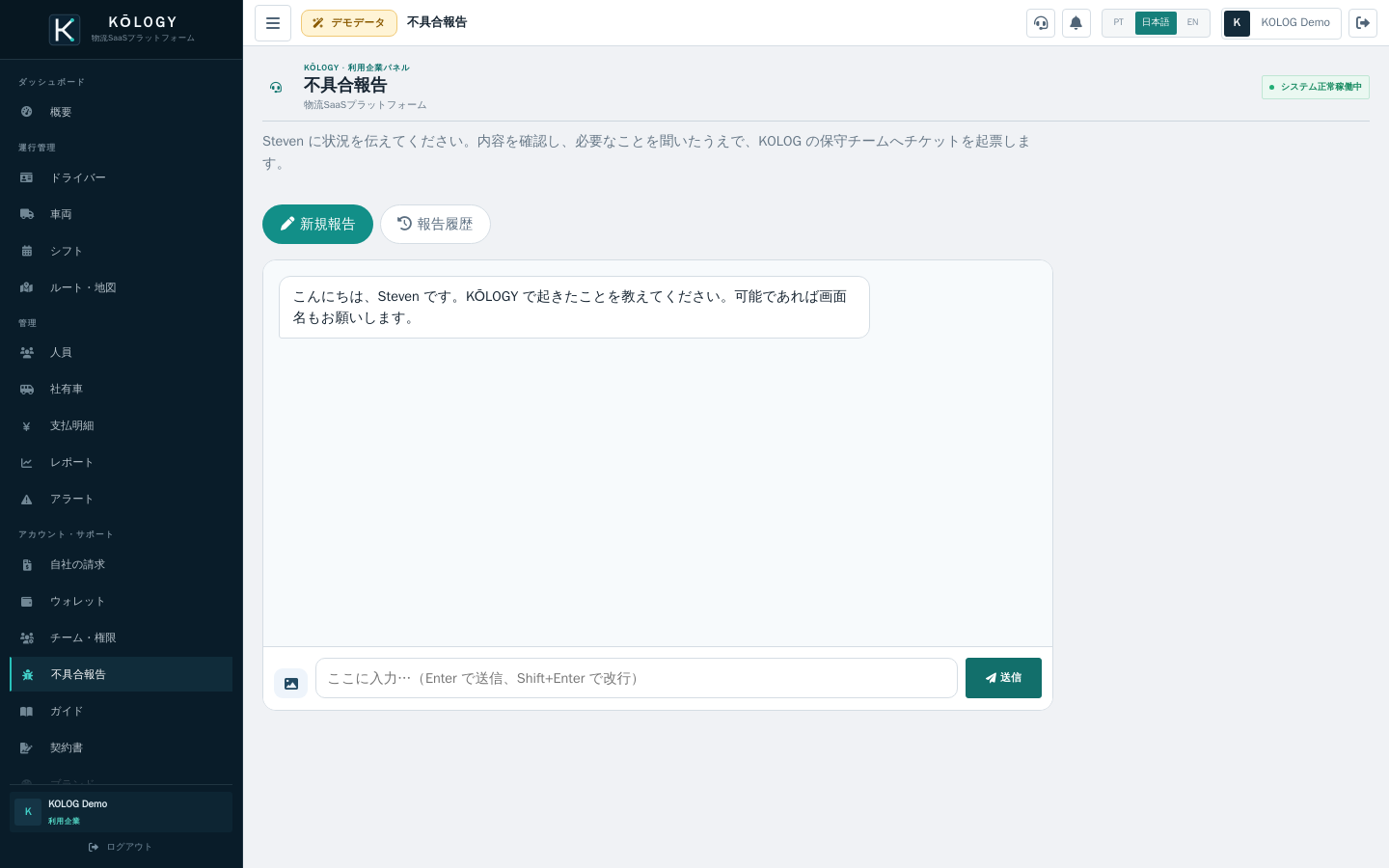Click the チーム・権限 users-gear icon

click(27, 637)
